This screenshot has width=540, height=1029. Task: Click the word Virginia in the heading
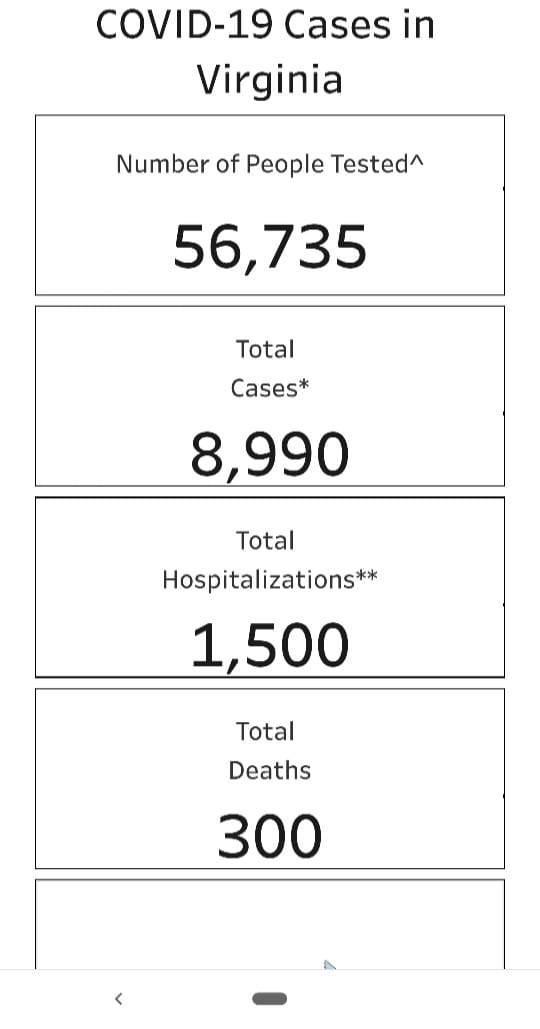tap(270, 80)
